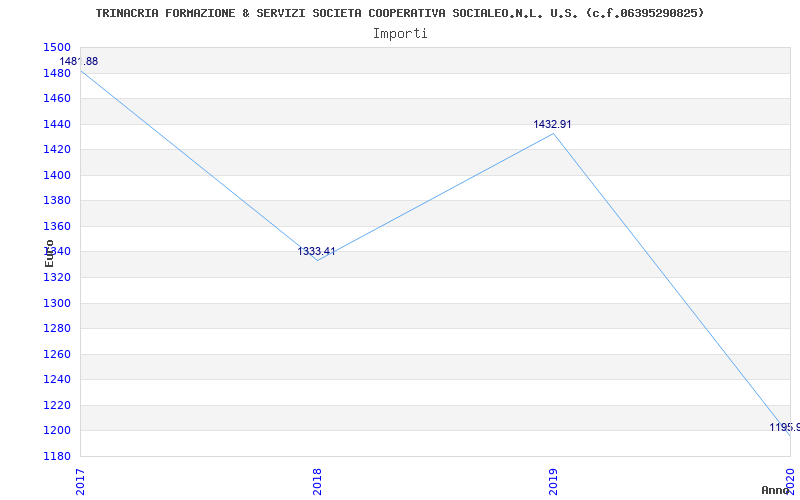Screen dimensions: 800x500
Task: Select the 1400 y-axis tick label
Action: [57, 175]
